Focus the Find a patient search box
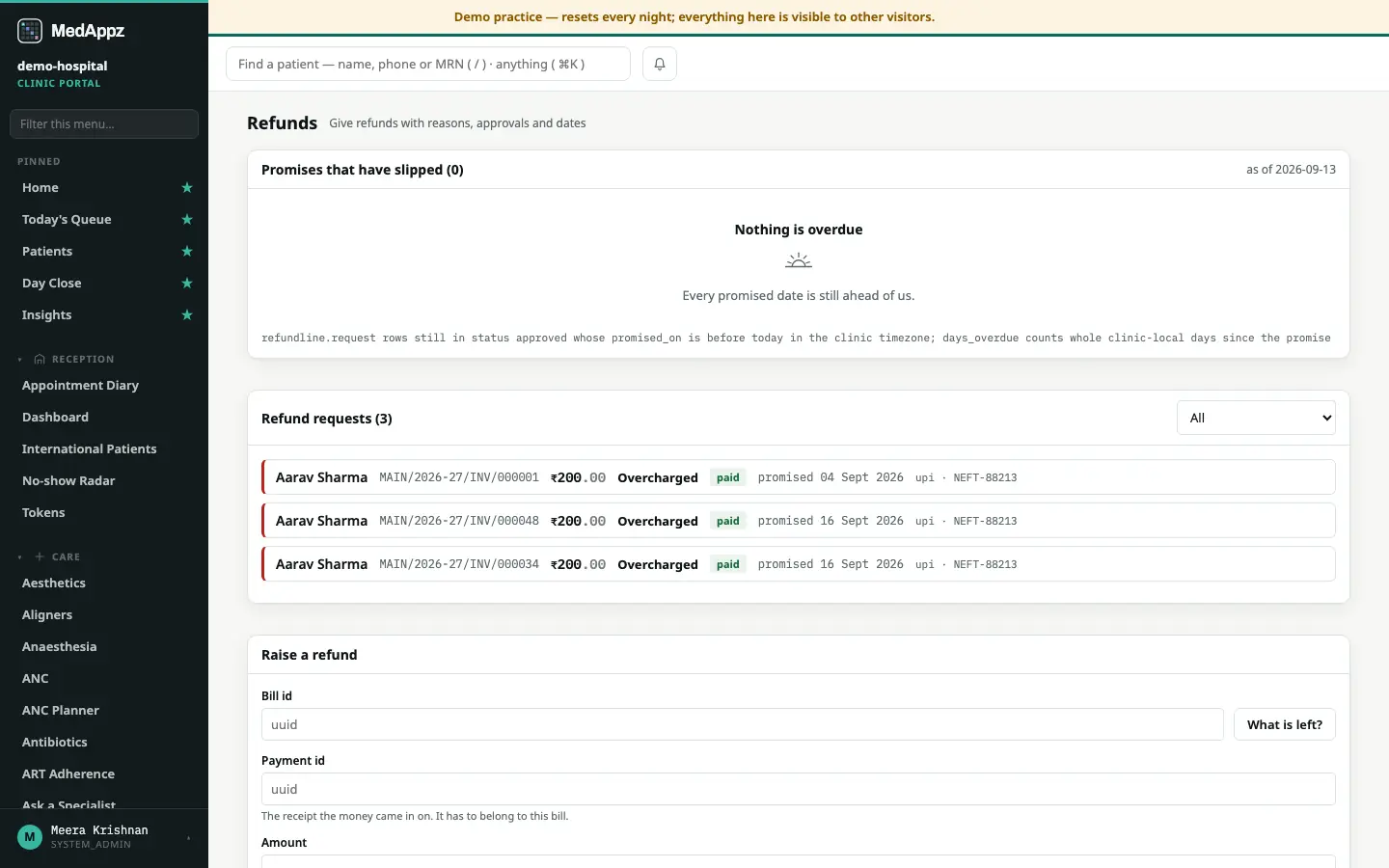1389x868 pixels. [428, 64]
